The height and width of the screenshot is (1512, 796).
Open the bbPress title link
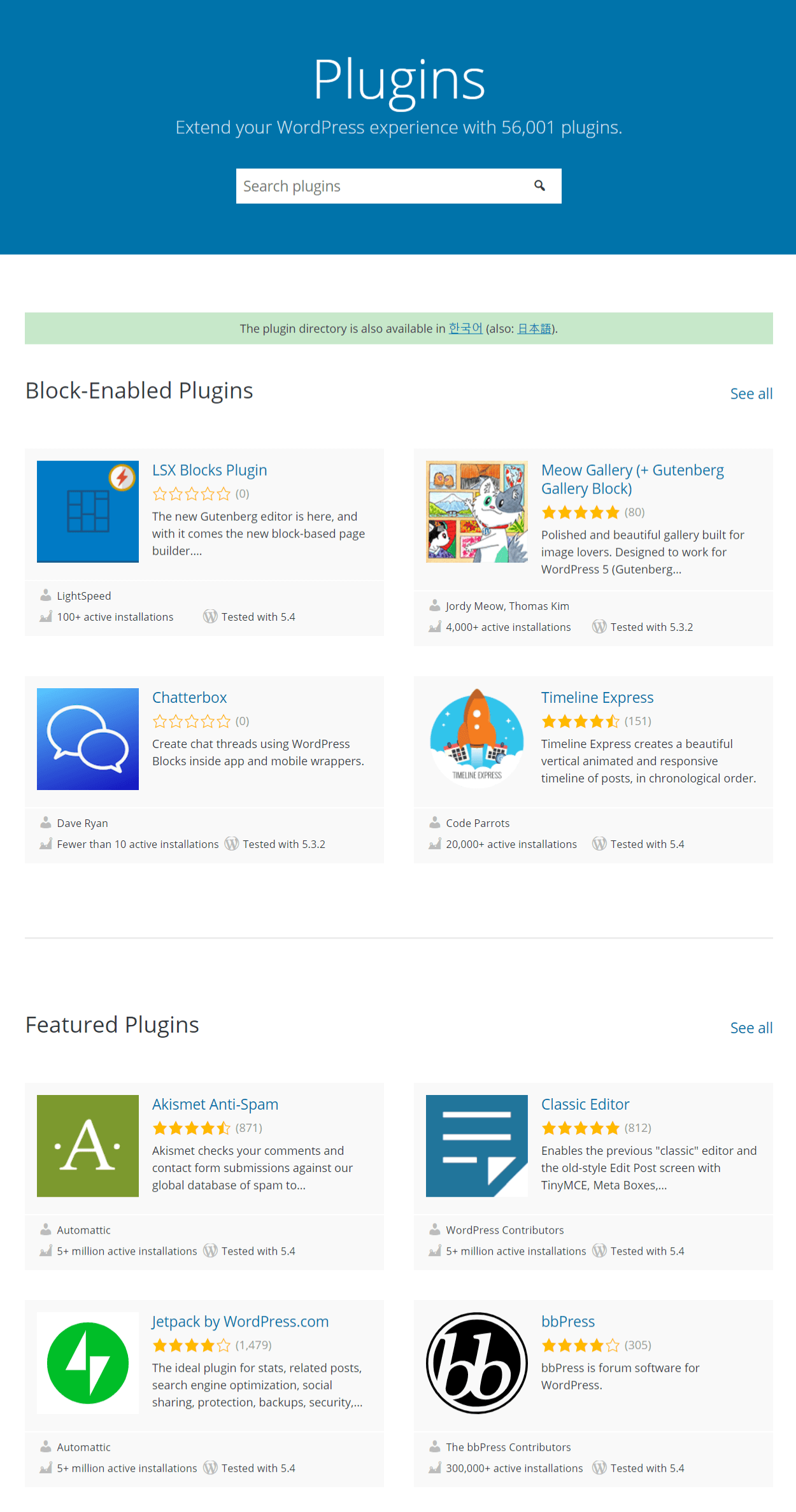pos(568,1321)
